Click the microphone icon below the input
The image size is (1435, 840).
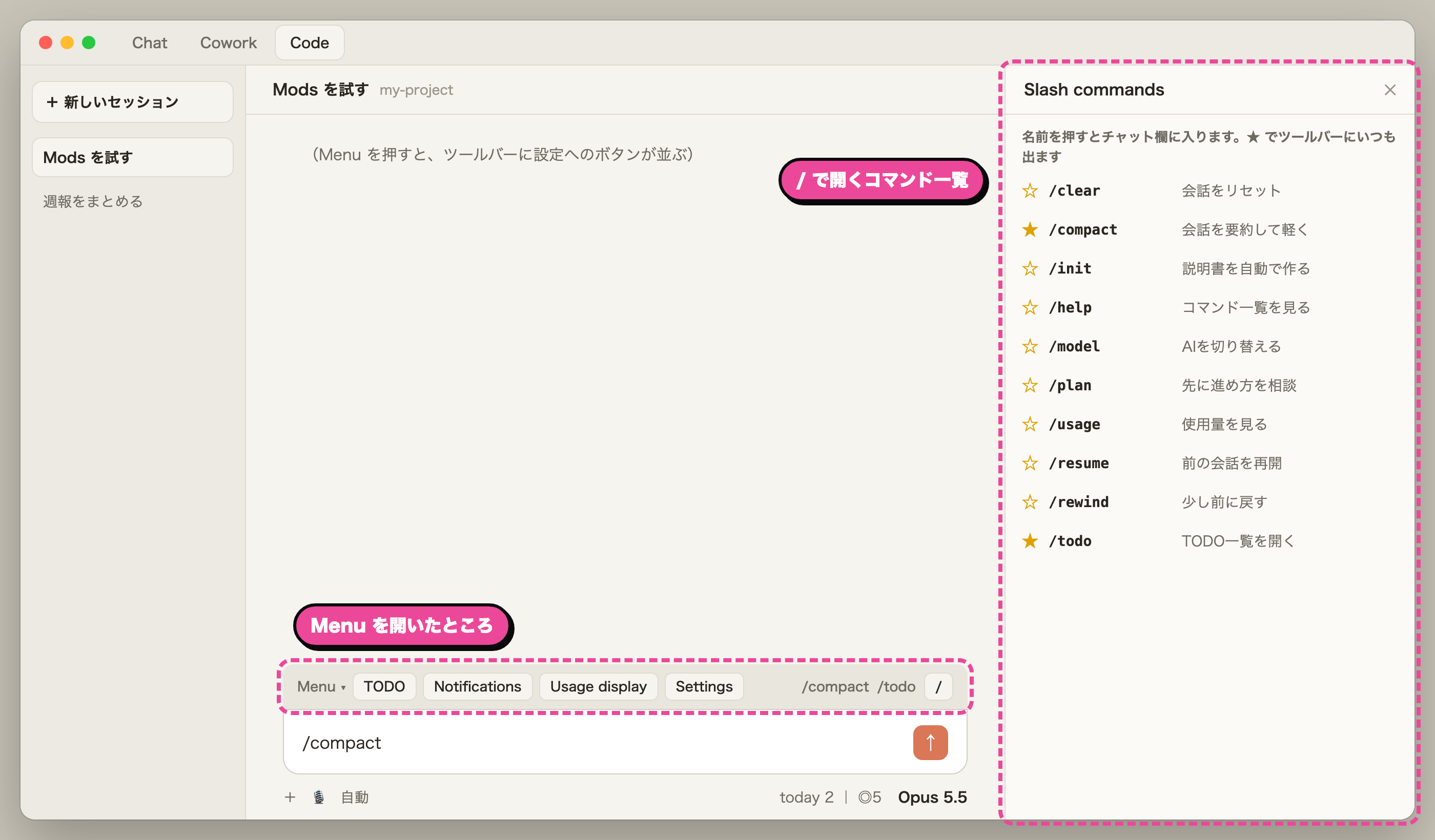(319, 797)
